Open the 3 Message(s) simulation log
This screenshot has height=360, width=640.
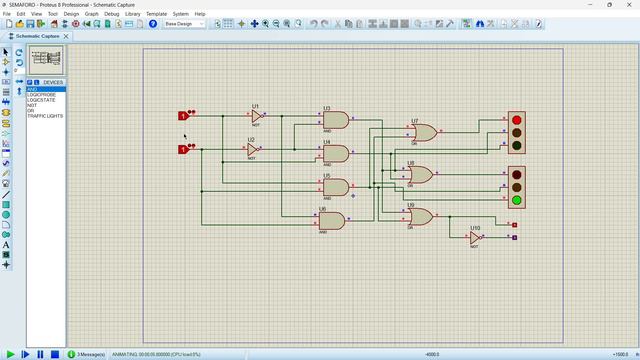[x=87, y=354]
